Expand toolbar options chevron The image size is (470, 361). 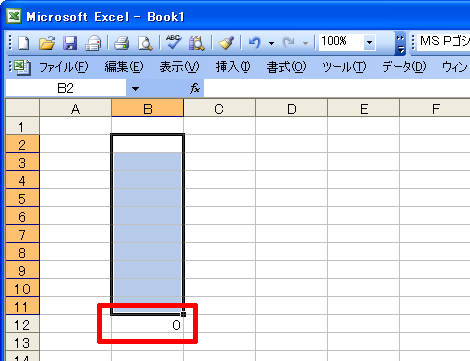[400, 43]
